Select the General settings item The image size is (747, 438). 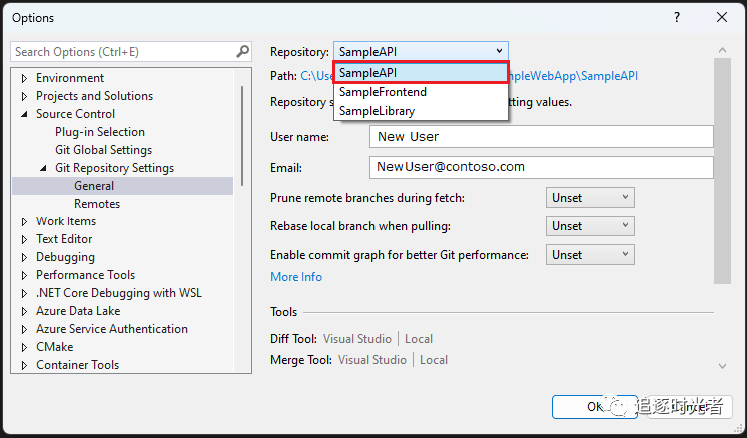tap(122, 186)
